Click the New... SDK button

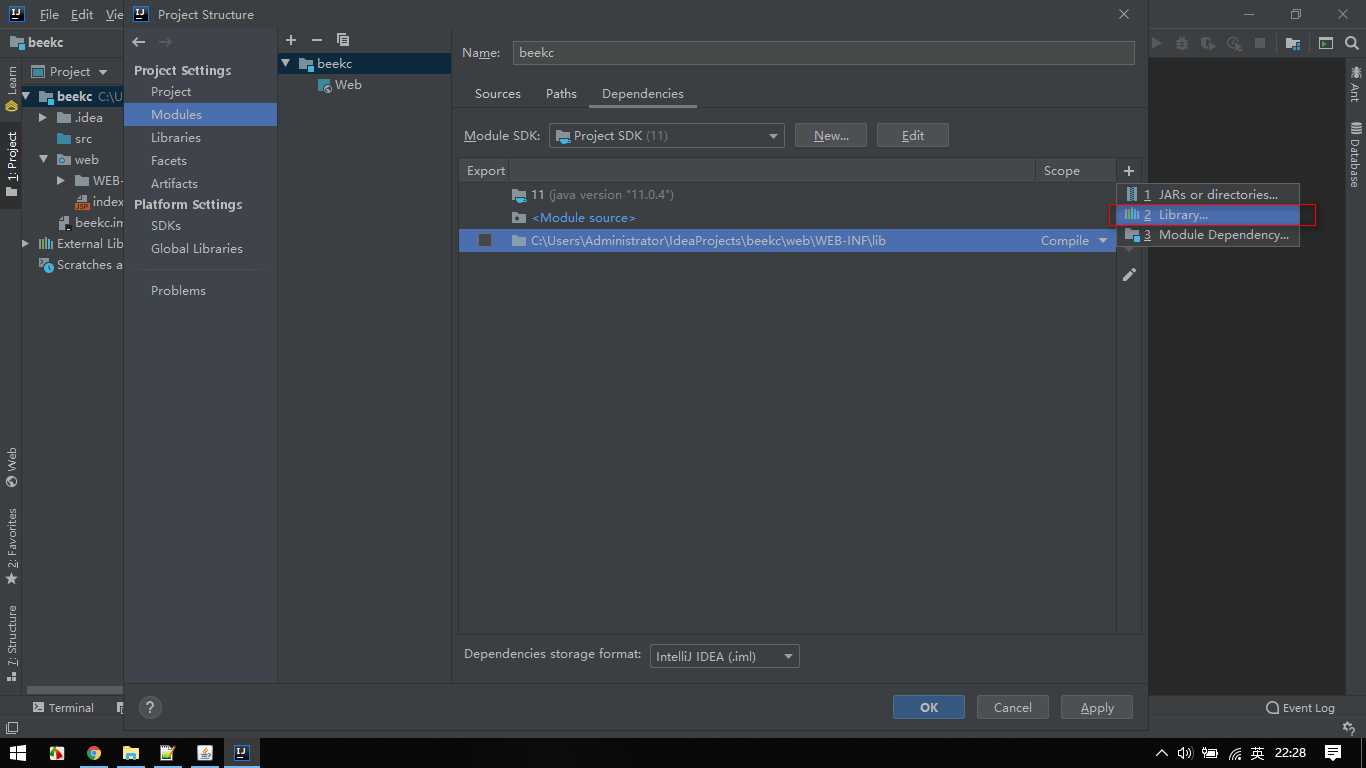(831, 135)
